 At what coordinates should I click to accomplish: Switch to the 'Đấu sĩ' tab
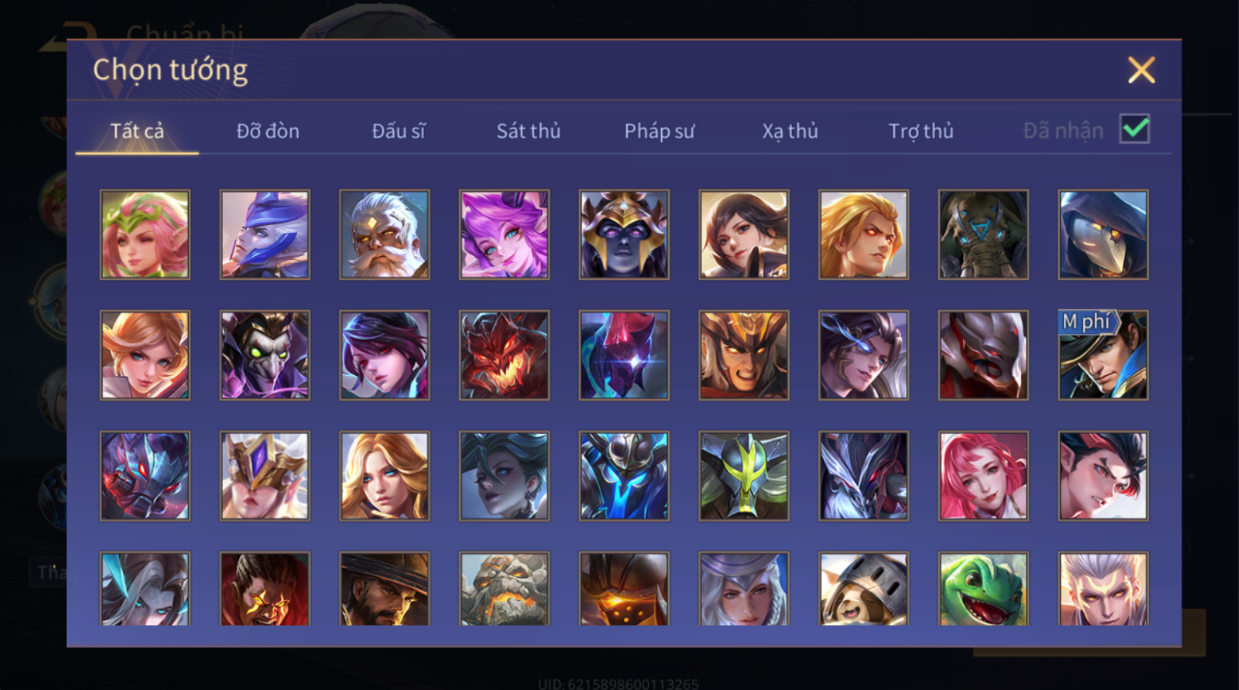pyautogui.click(x=398, y=131)
